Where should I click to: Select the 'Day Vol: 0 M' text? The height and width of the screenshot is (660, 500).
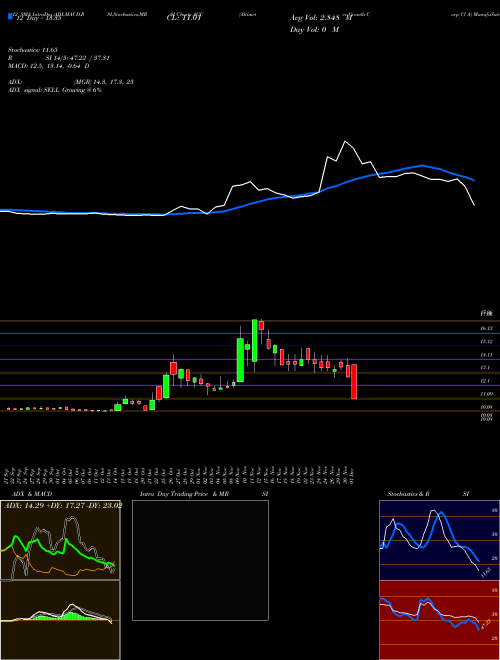coord(314,30)
